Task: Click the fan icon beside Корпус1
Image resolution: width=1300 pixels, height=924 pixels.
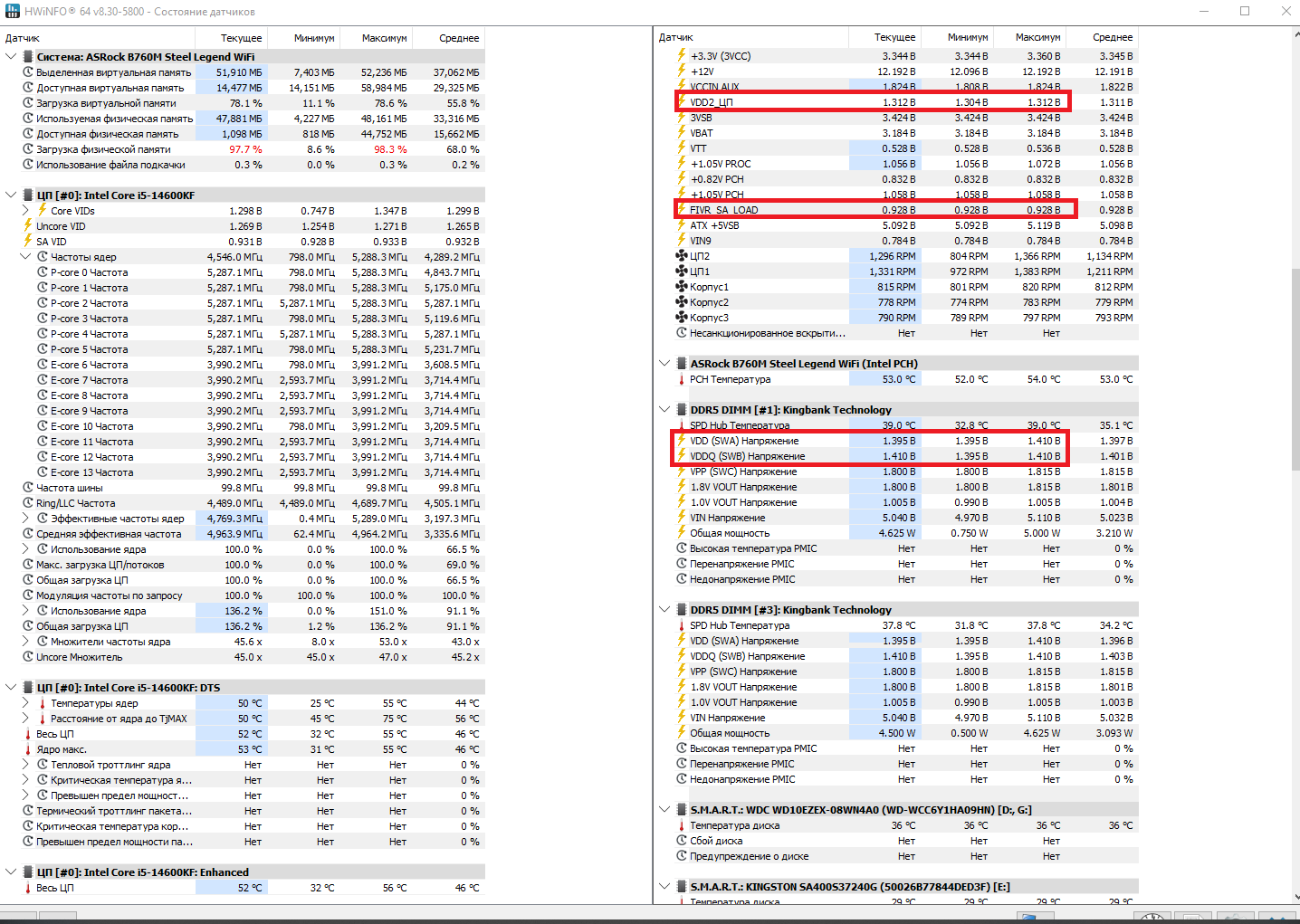Action: pyautogui.click(x=682, y=287)
